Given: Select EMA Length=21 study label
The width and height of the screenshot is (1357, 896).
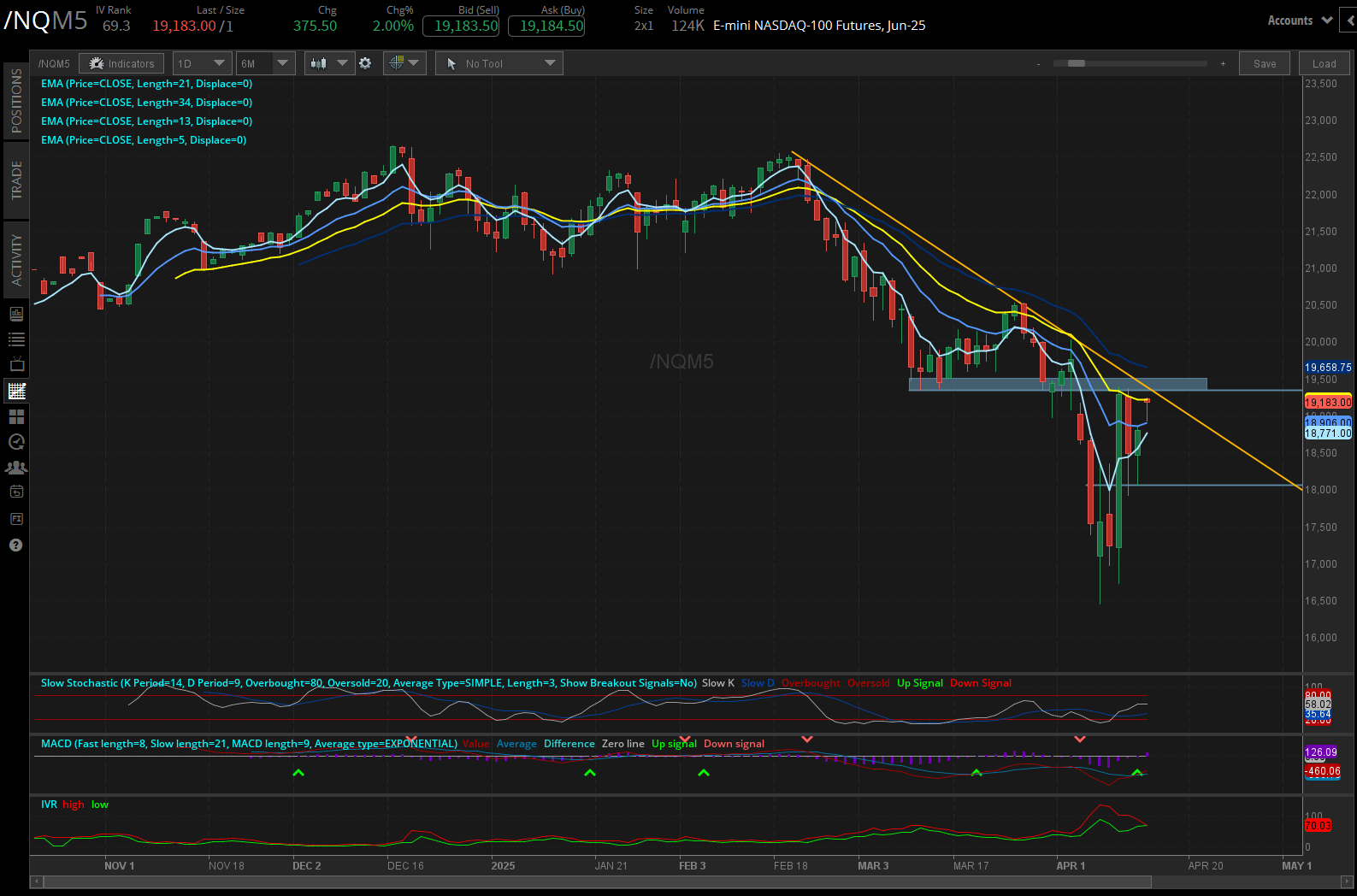Looking at the screenshot, I should pyautogui.click(x=146, y=84).
